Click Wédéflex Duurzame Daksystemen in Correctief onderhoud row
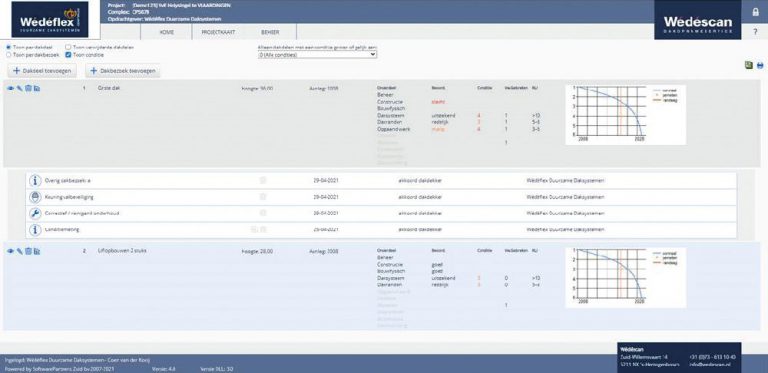768x373 pixels. (565, 213)
